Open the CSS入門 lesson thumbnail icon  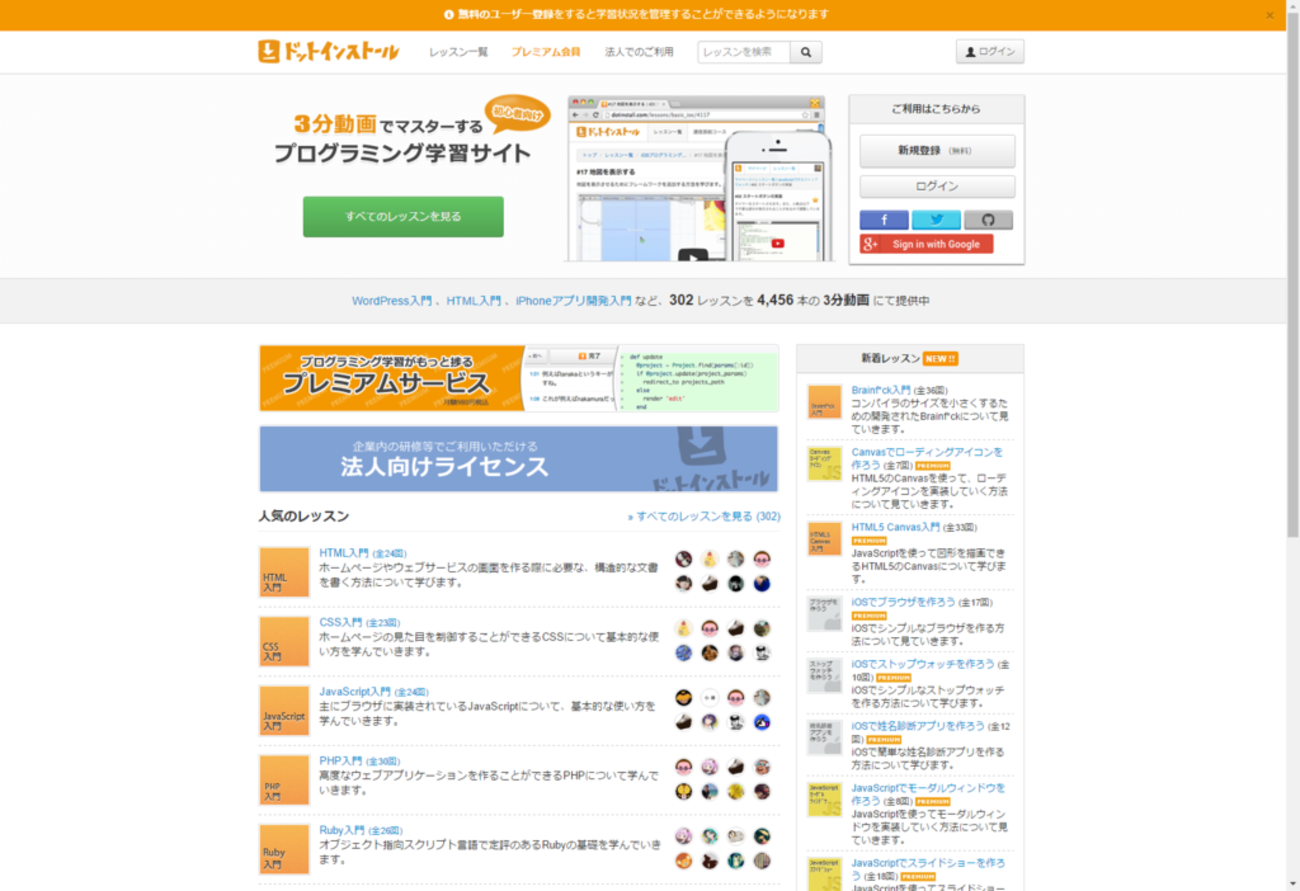[x=284, y=641]
